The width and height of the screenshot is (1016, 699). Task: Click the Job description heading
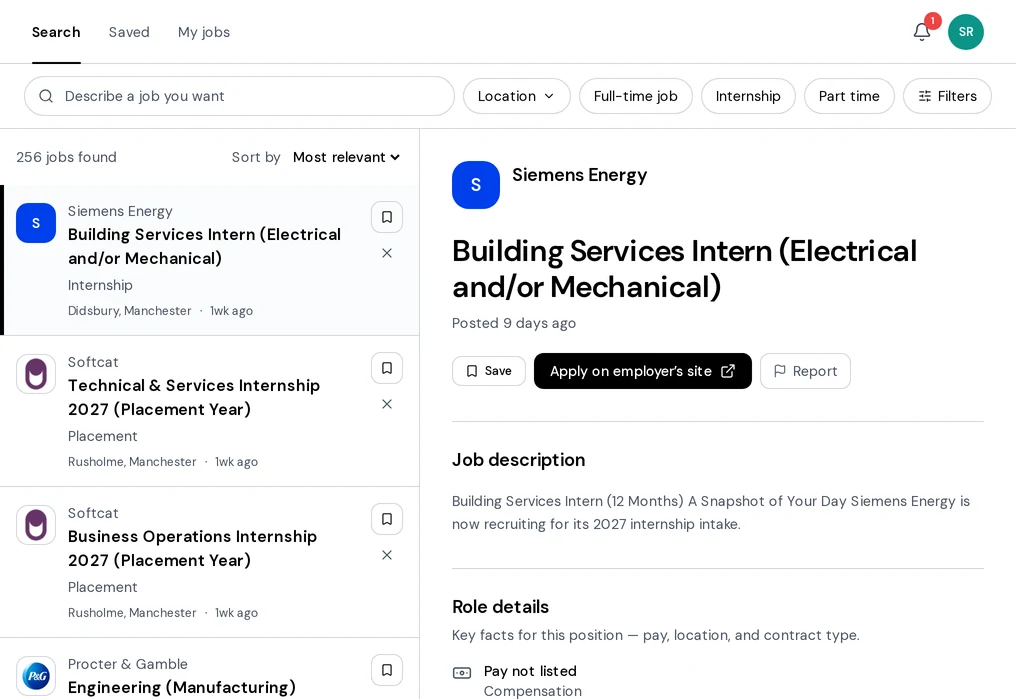tap(518, 460)
